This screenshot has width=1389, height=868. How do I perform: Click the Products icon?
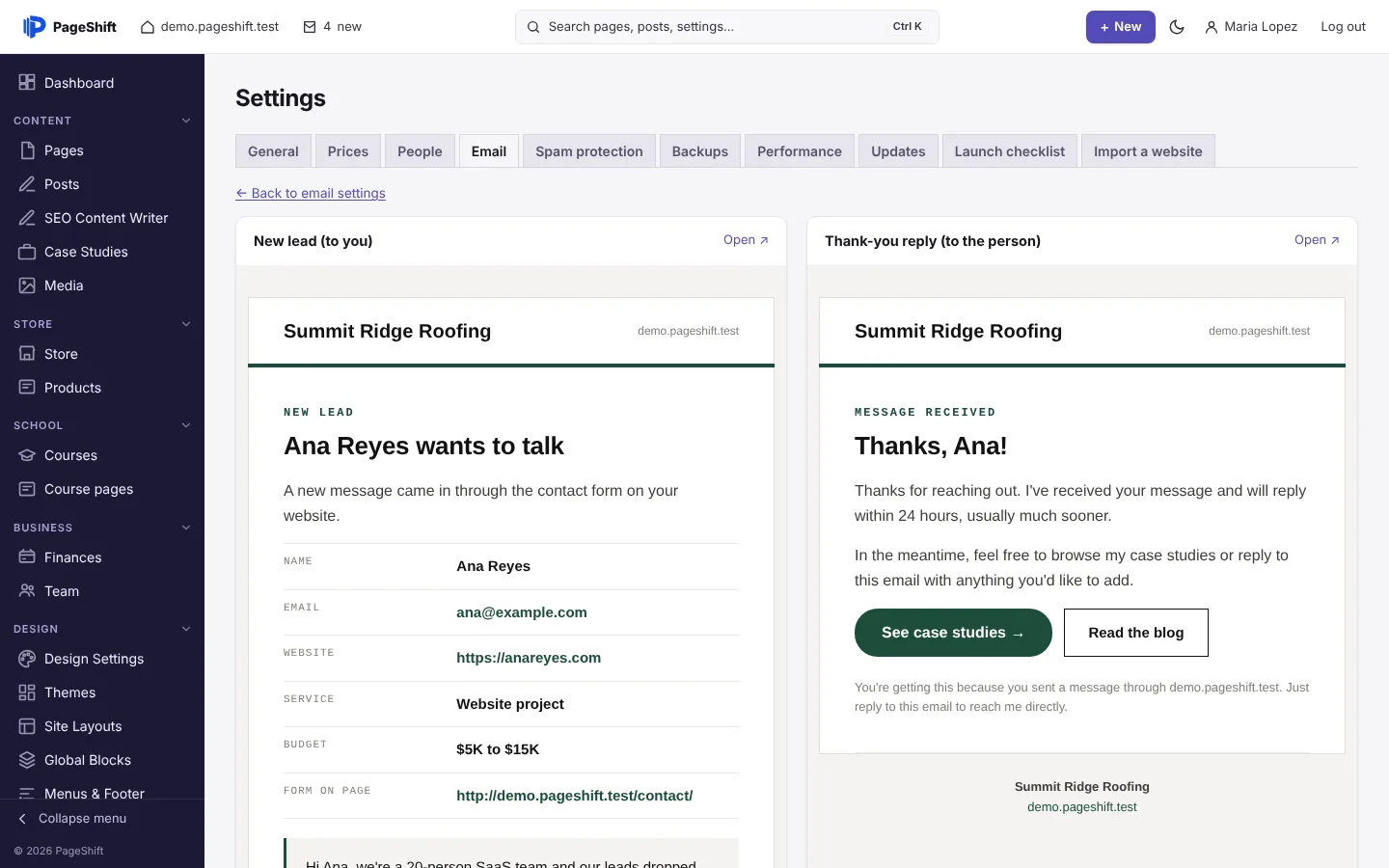click(27, 388)
